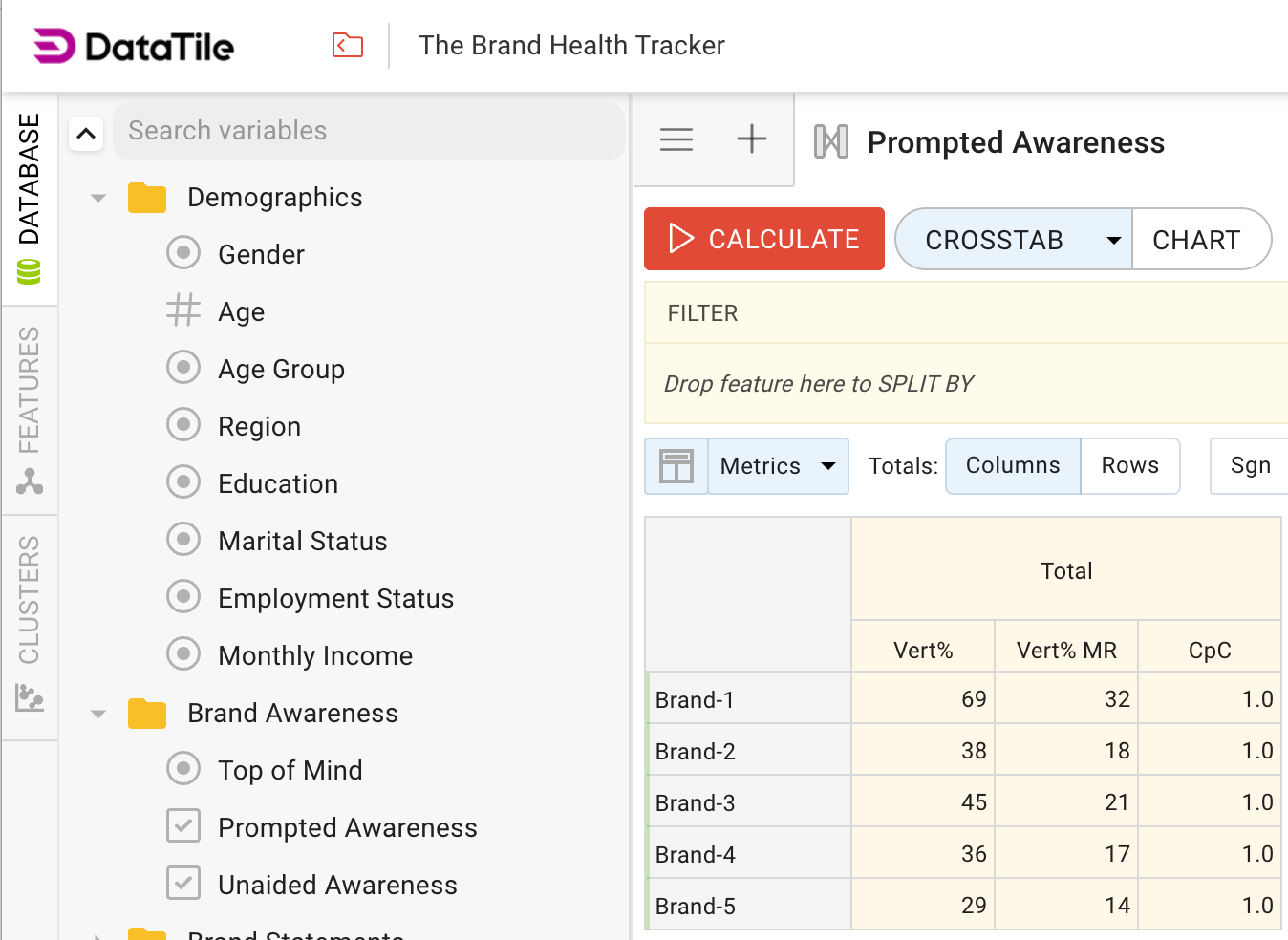Click the crosstab icon beside Prompted Awareness title
The height and width of the screenshot is (940, 1288).
[x=831, y=142]
